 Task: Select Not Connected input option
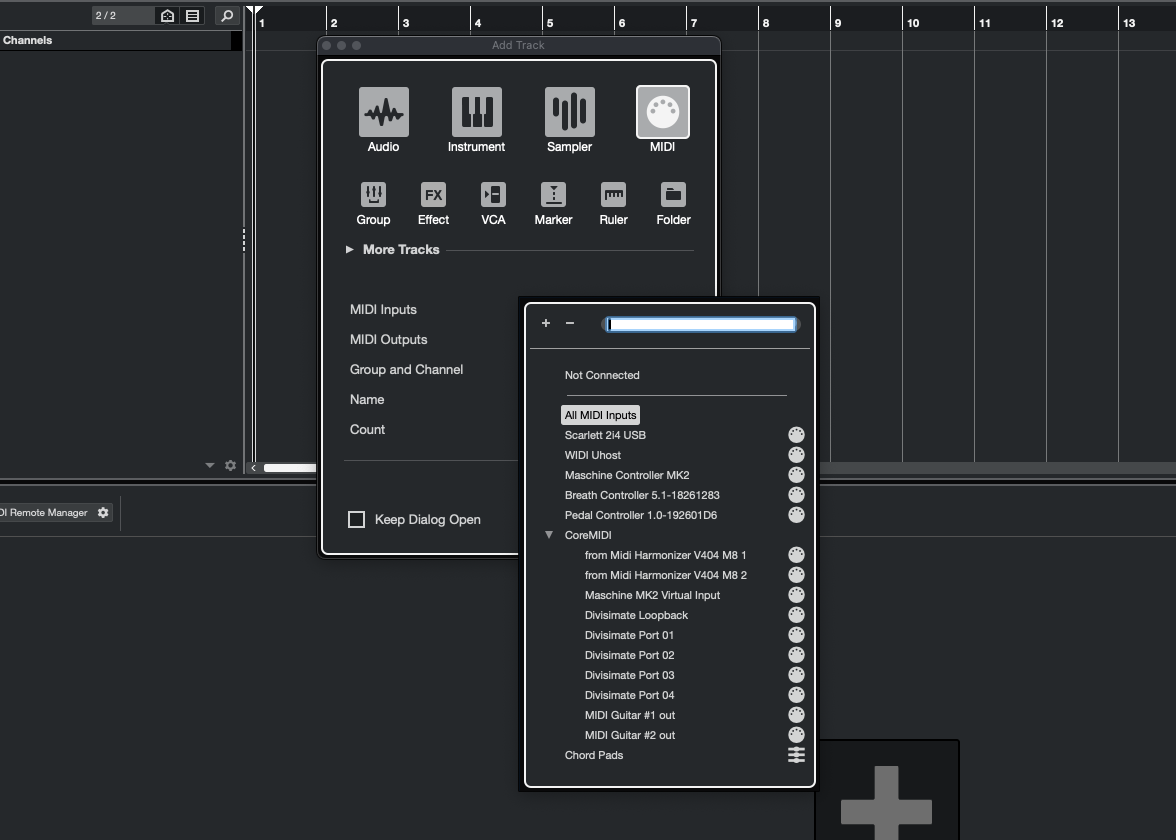[x=602, y=375]
